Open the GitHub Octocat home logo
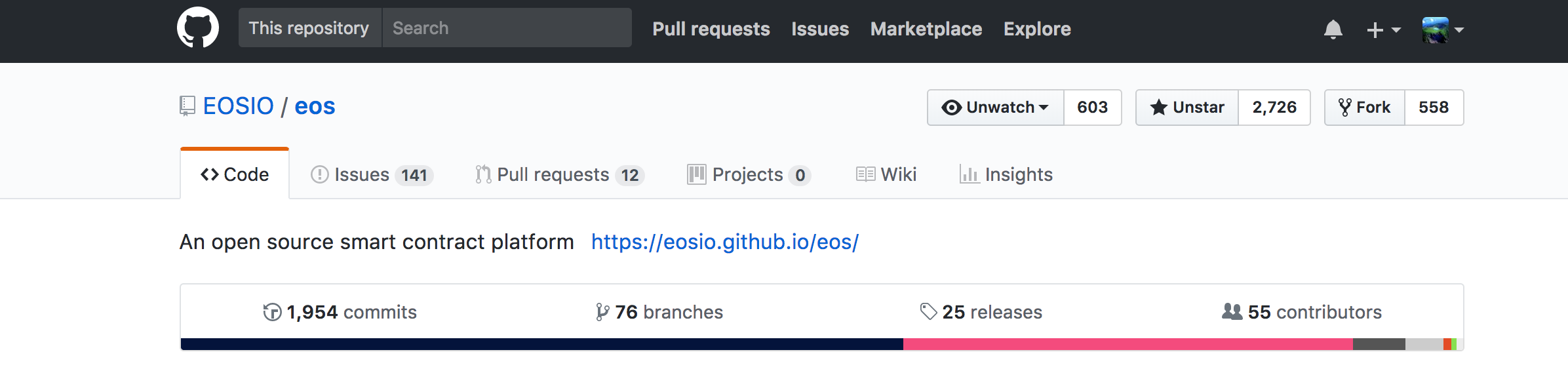Viewport: 1568px width, 371px height. click(198, 28)
